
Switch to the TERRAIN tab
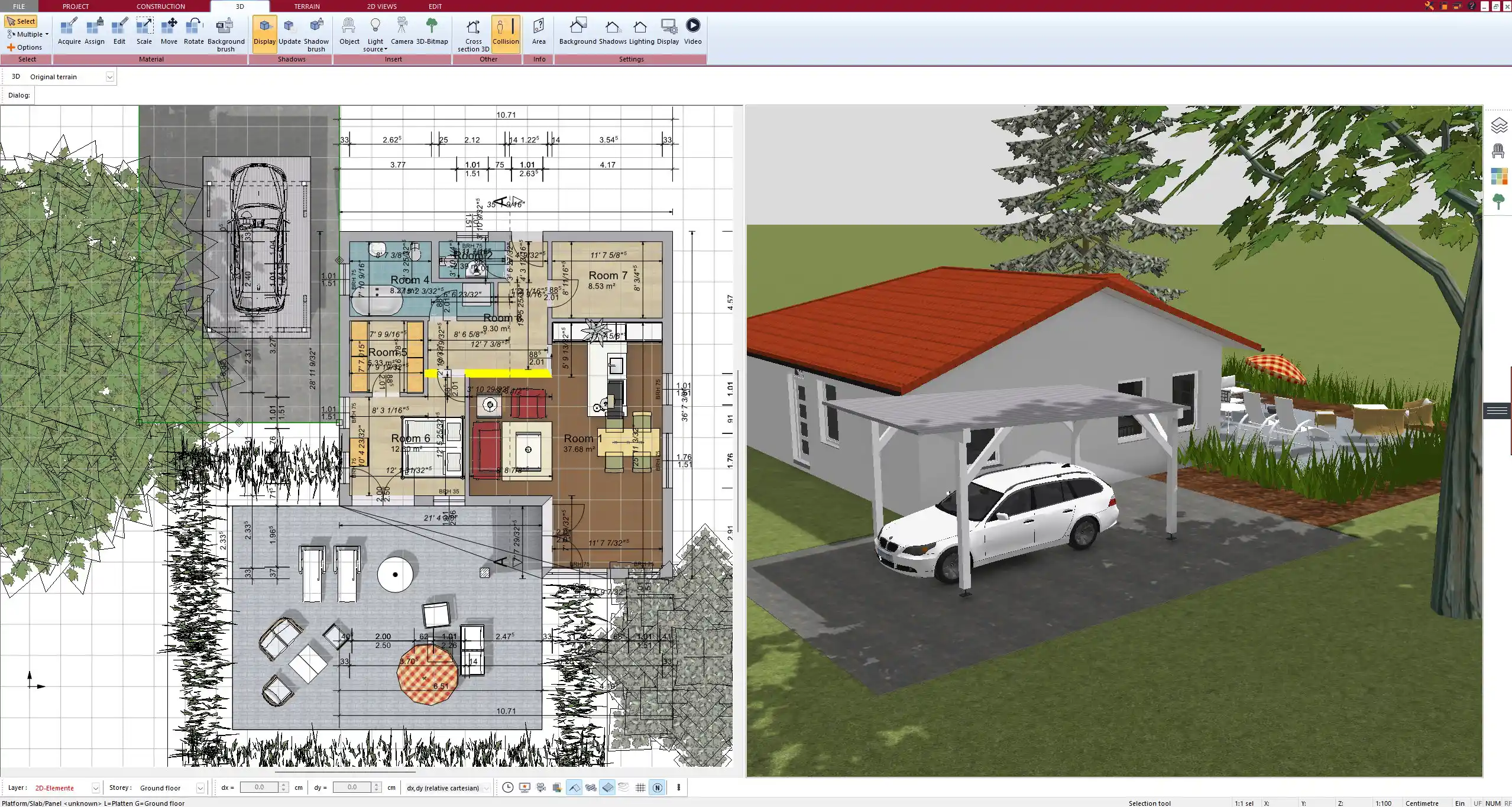coord(307,7)
